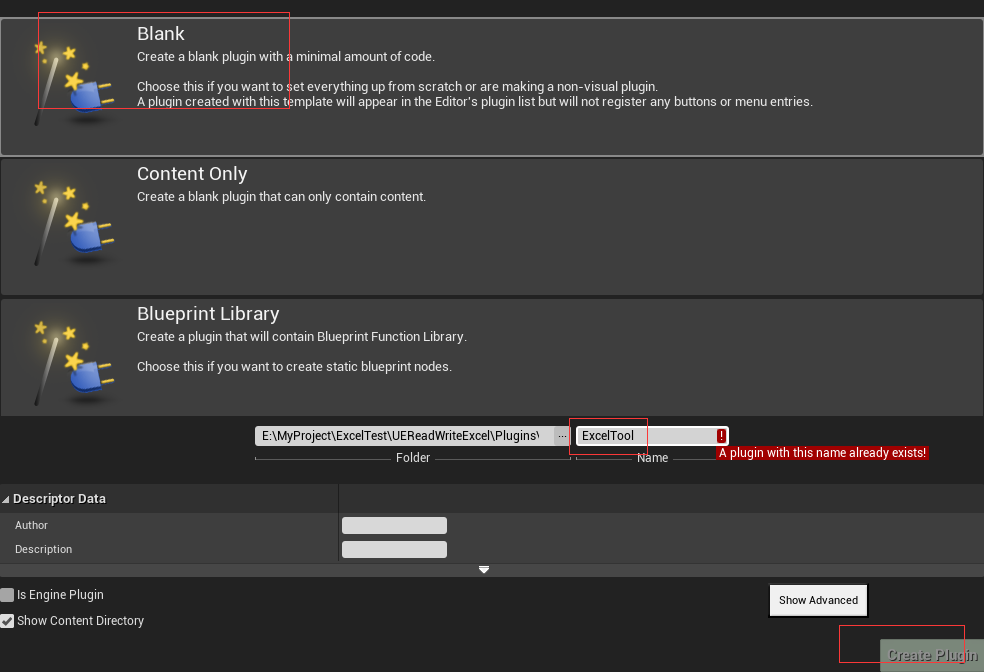This screenshot has height=672, width=984.
Task: Open the folder browser with the '...' icon
Action: (x=561, y=435)
